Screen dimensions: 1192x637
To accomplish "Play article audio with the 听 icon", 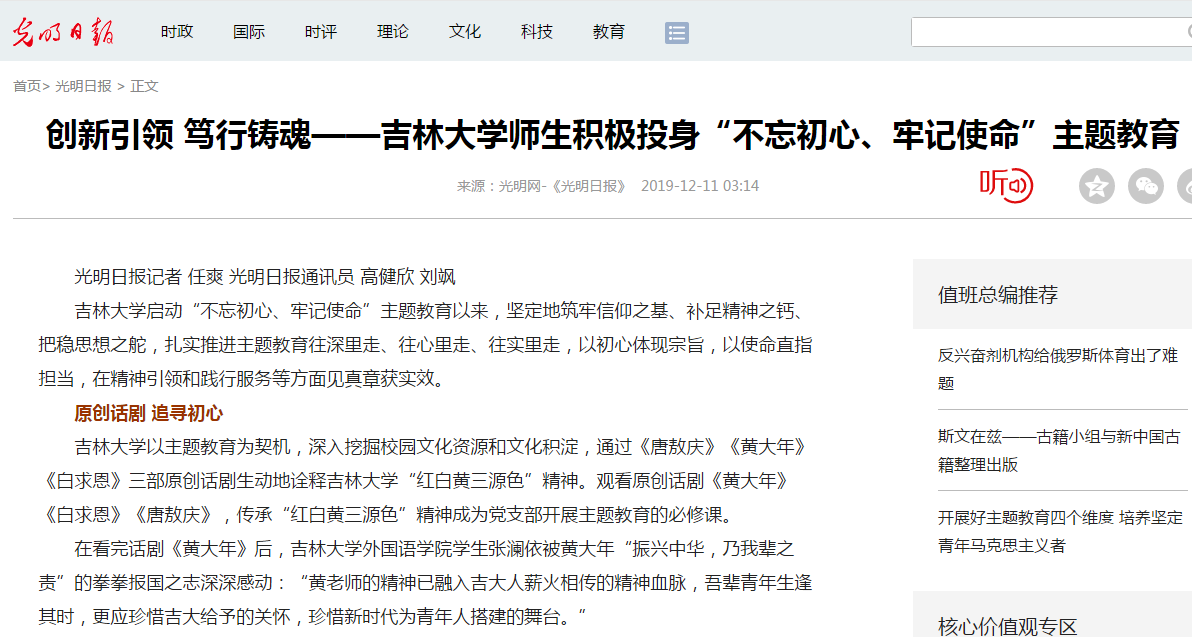I will (x=1005, y=185).
